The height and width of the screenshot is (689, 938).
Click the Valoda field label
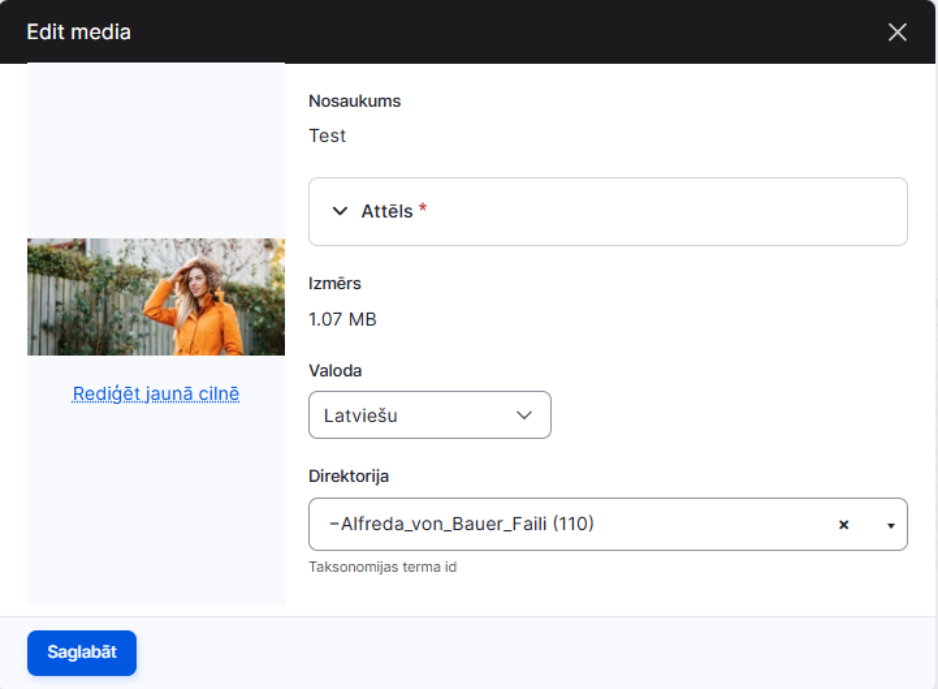335,371
